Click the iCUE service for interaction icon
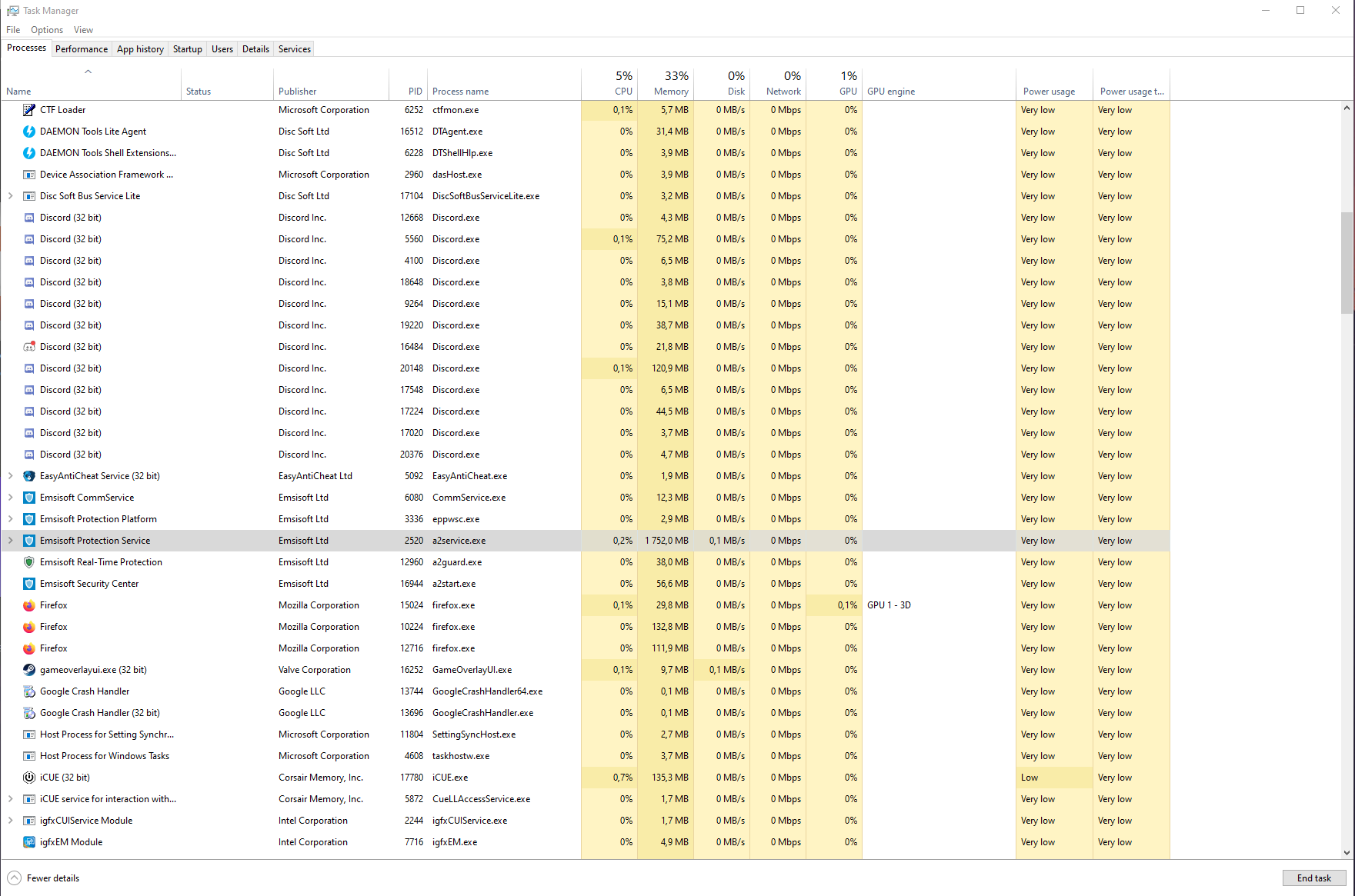This screenshot has width=1355, height=896. click(29, 799)
